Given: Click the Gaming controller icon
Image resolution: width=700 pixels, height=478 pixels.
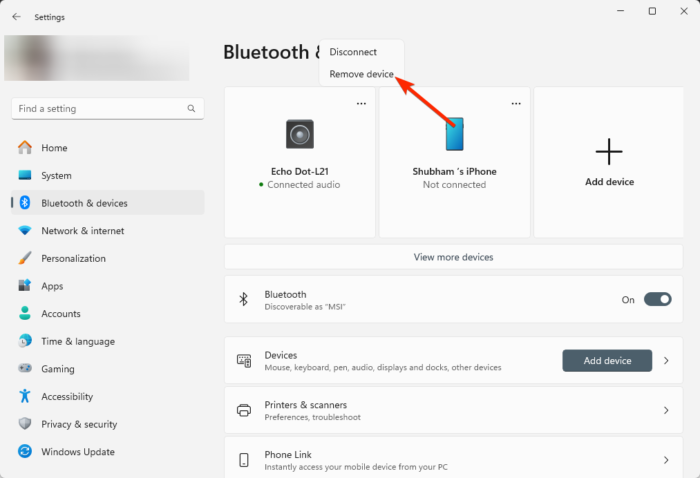Looking at the screenshot, I should tap(25, 369).
